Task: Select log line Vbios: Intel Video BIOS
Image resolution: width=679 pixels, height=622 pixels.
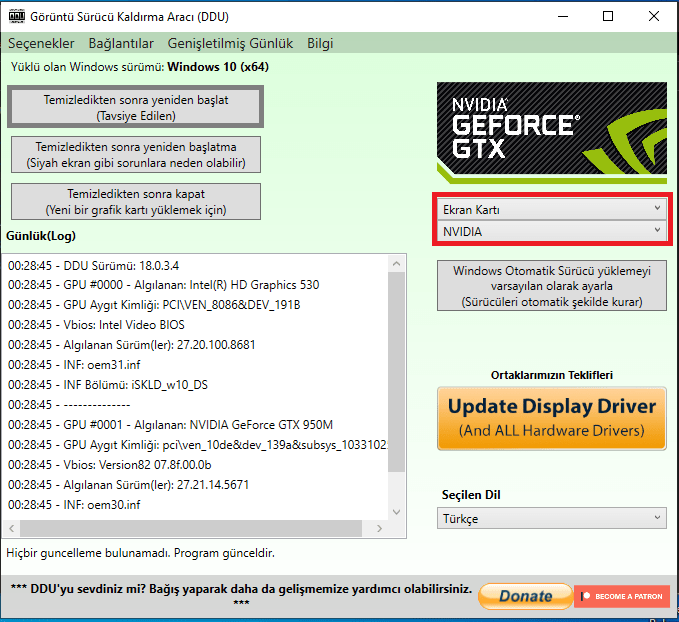Action: (96, 325)
